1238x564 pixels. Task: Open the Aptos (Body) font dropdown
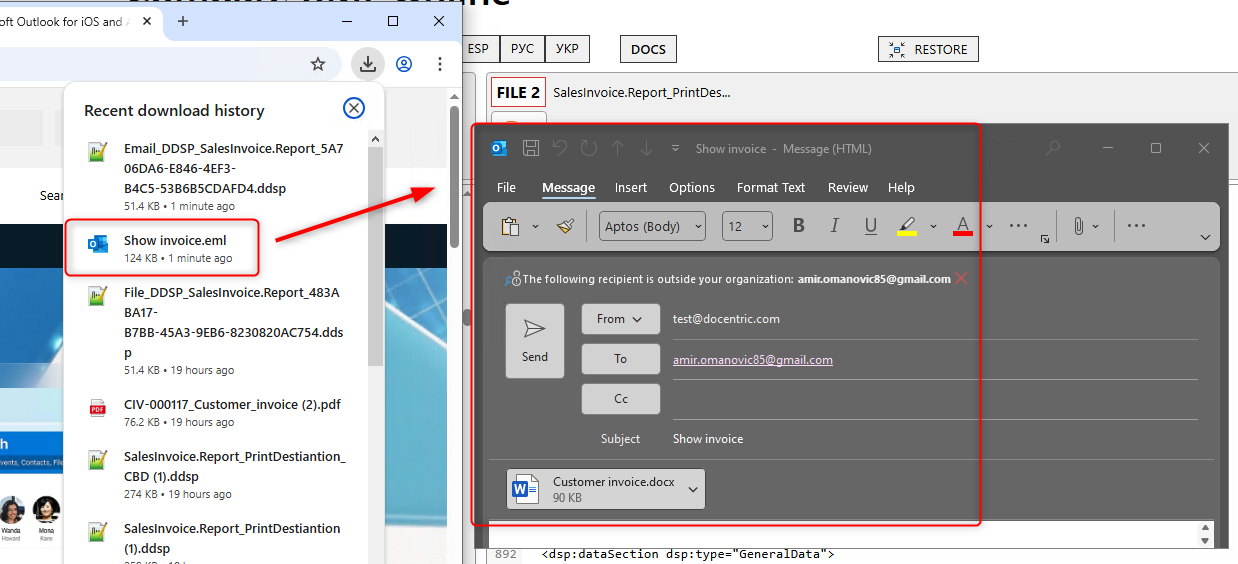pos(652,226)
